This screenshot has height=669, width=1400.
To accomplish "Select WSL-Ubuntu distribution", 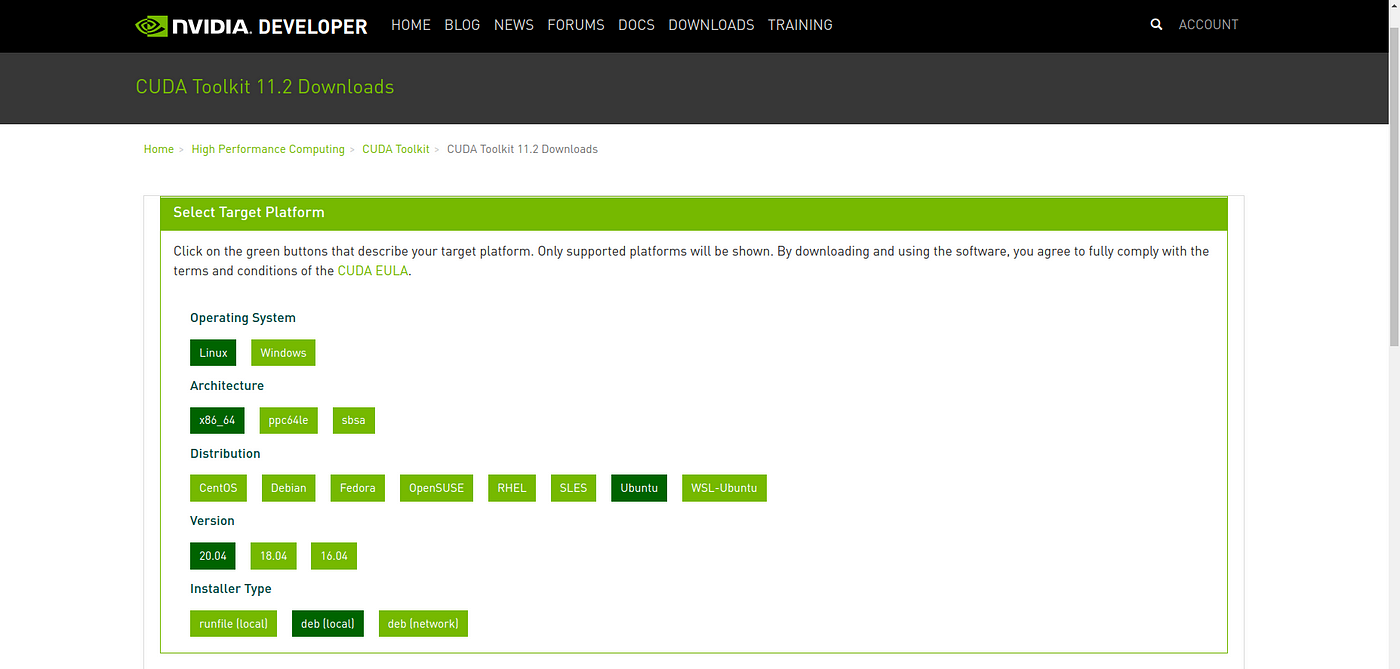I will coord(724,488).
